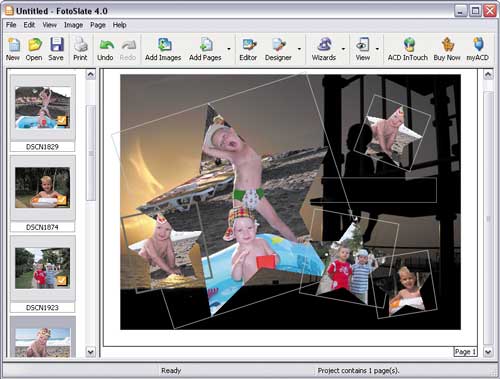Click the Add Pages icon

tap(205, 49)
